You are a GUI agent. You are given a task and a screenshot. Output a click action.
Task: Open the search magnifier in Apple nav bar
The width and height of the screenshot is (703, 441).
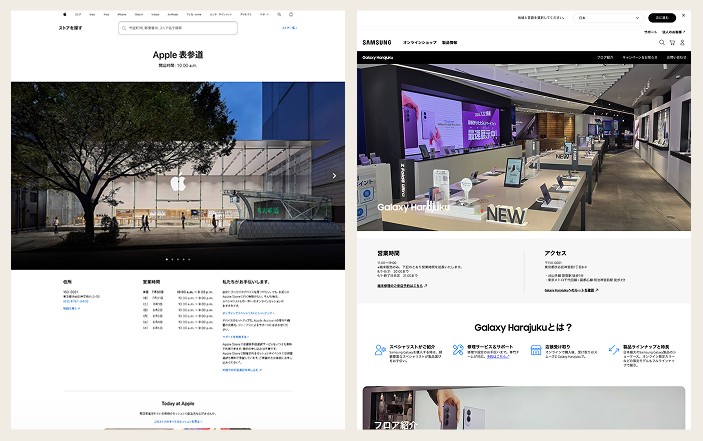point(279,14)
